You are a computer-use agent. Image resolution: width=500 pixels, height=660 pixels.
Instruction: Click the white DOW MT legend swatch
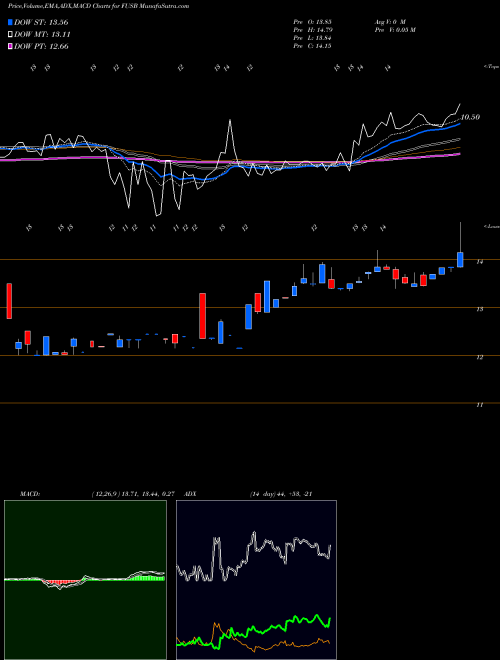10,34
